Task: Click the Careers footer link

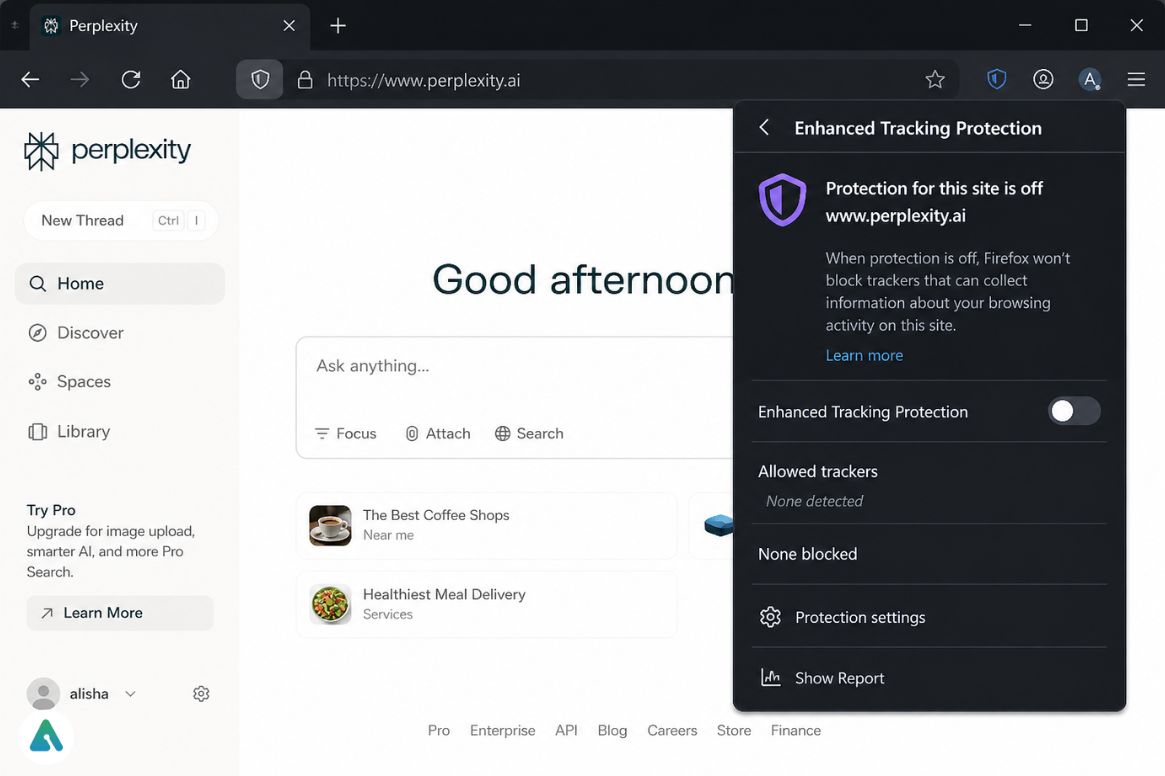Action: [x=672, y=731]
